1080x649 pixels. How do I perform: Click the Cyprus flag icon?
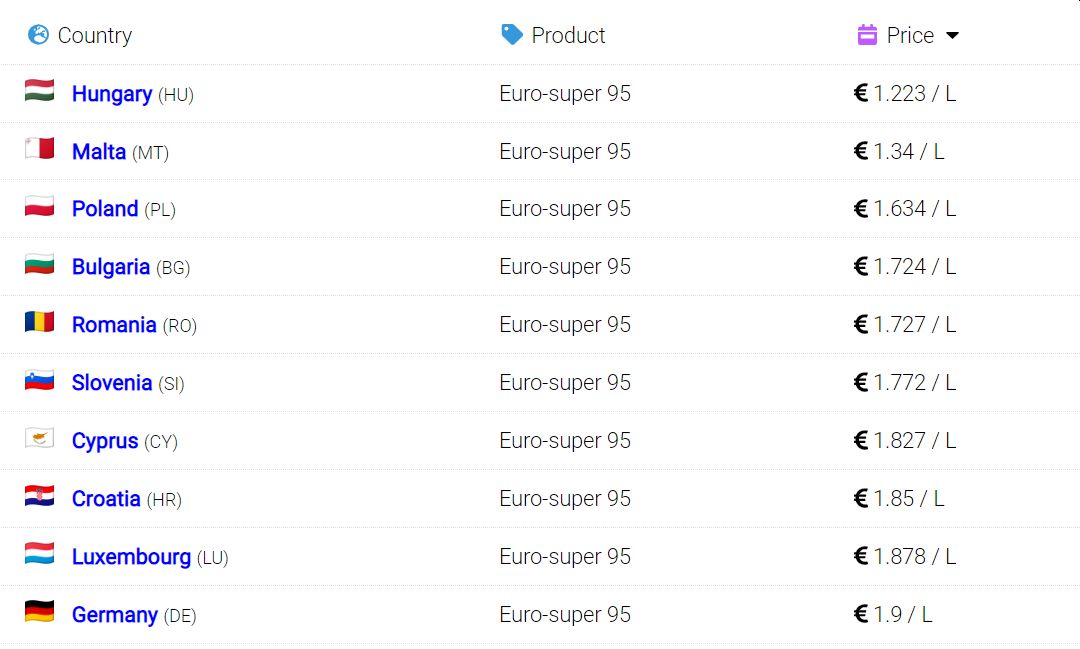[x=39, y=437]
